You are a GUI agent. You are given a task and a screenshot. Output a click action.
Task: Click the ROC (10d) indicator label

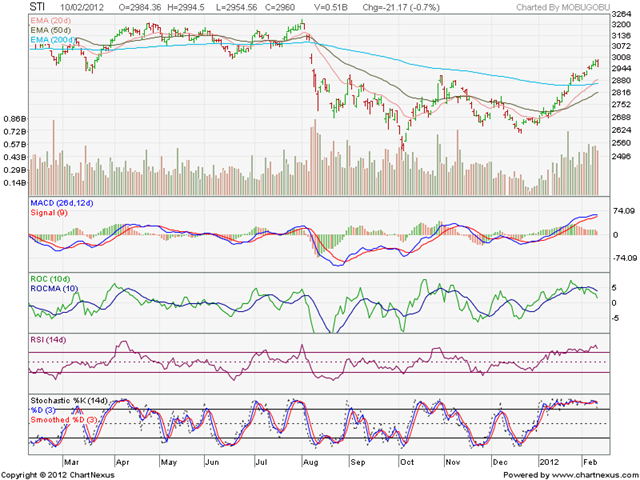point(50,279)
